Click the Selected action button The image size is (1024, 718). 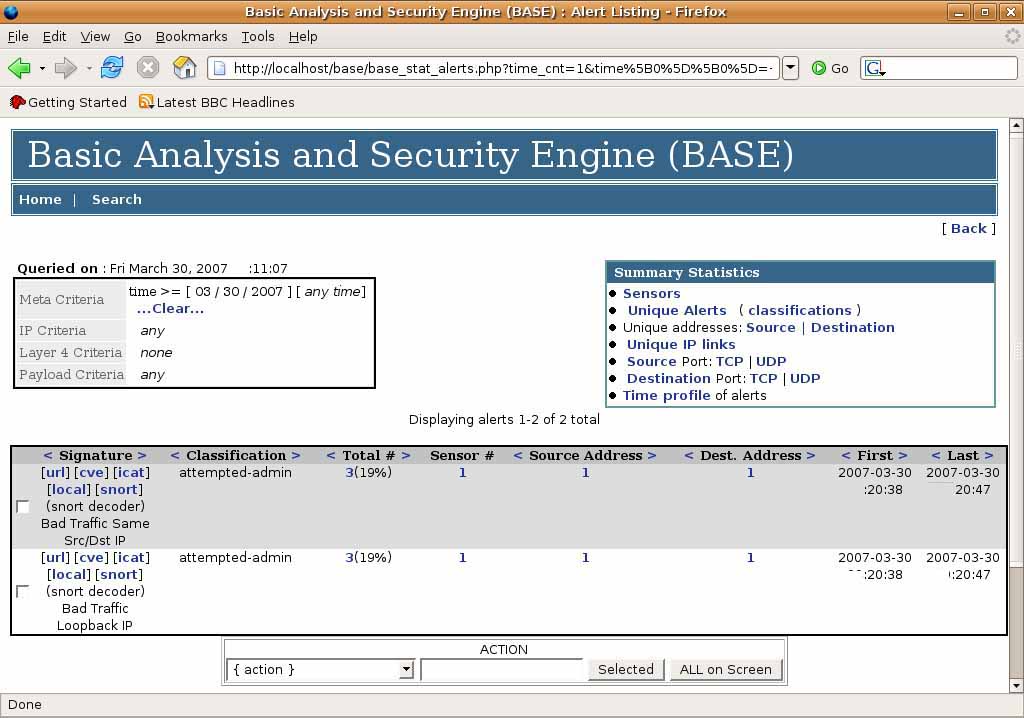point(626,669)
